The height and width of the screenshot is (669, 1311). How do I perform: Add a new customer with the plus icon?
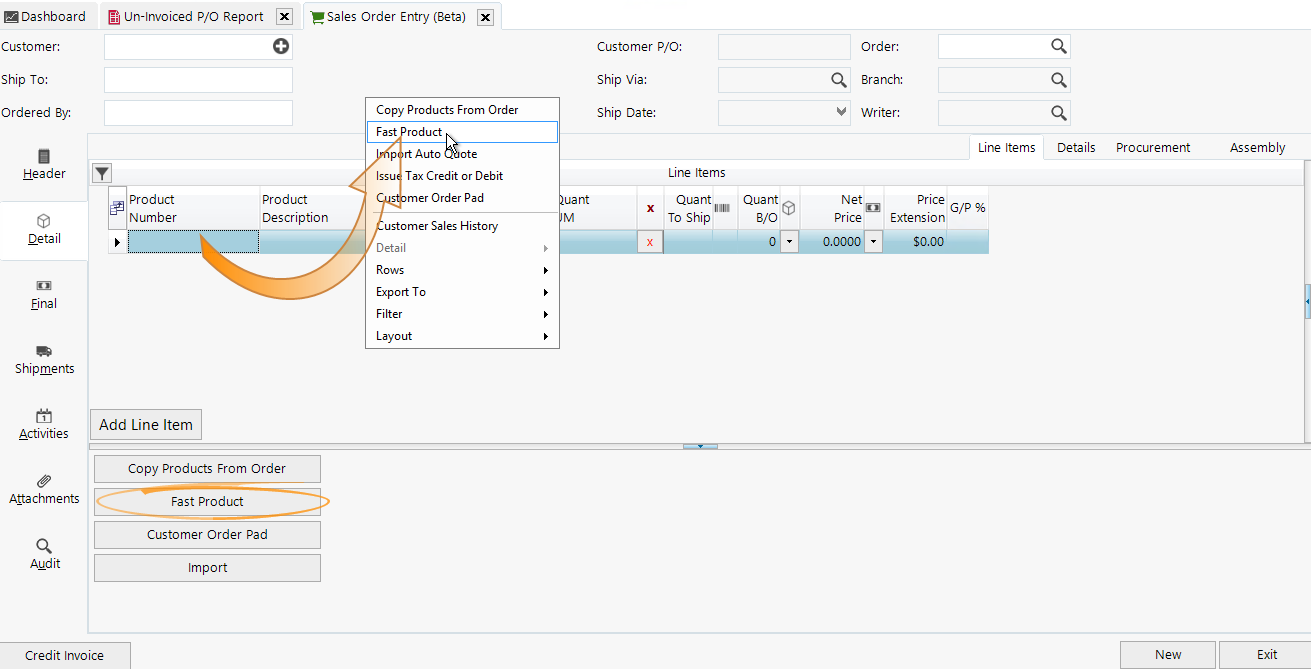pos(280,46)
